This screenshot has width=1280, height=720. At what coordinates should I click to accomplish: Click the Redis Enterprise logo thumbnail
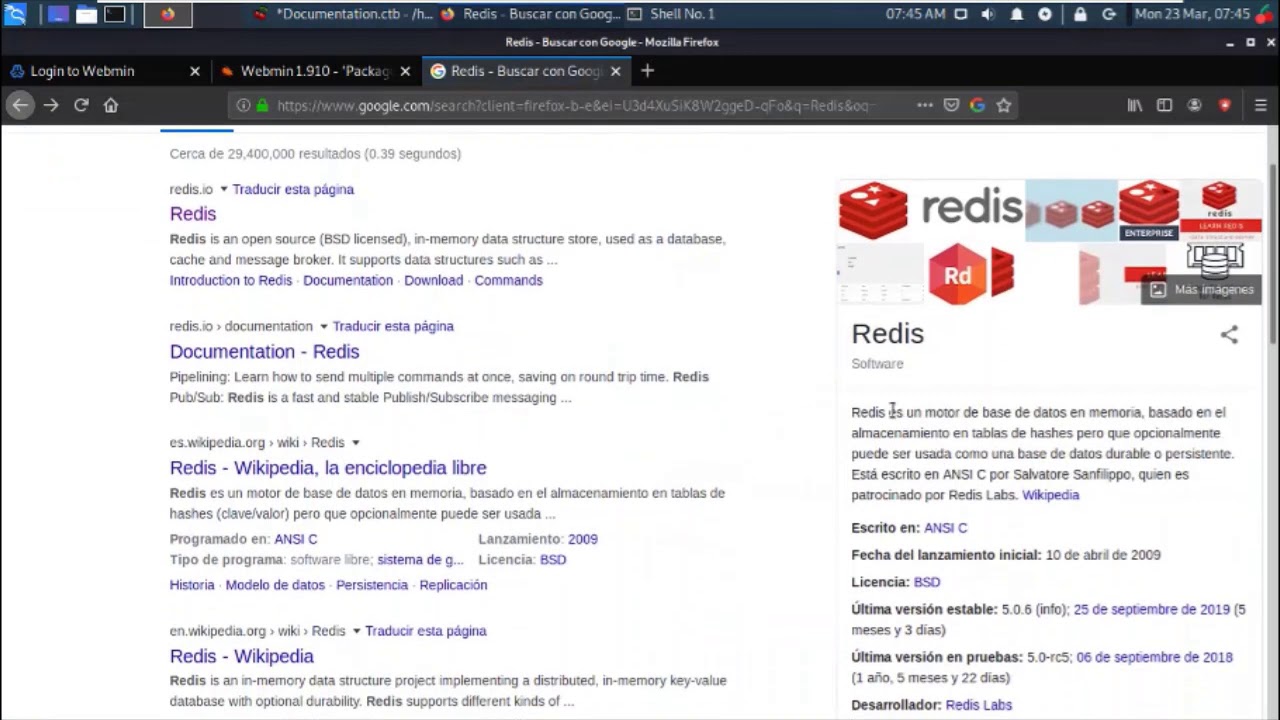[x=1148, y=210]
